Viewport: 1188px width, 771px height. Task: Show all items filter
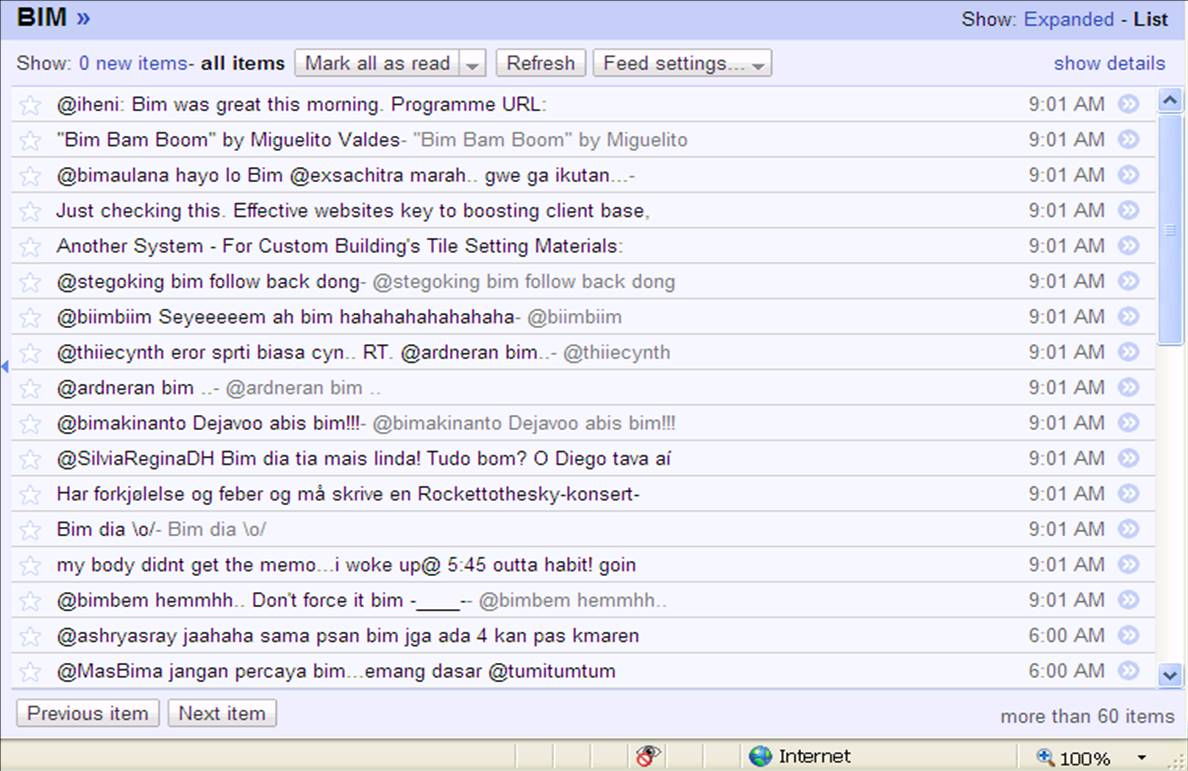[x=242, y=64]
